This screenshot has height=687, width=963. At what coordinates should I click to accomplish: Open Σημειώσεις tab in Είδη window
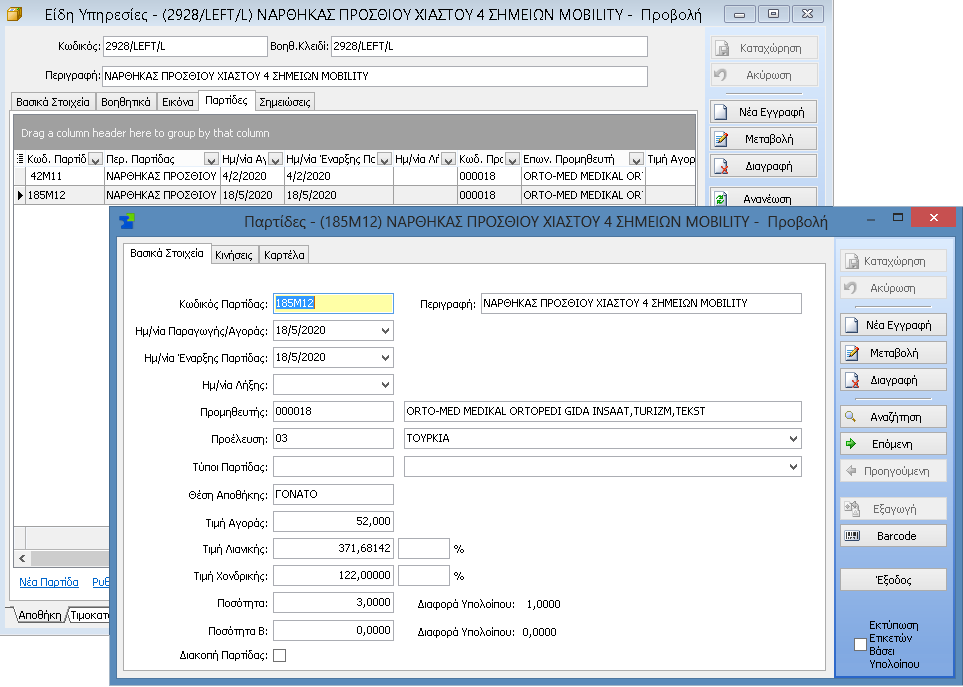coord(284,102)
